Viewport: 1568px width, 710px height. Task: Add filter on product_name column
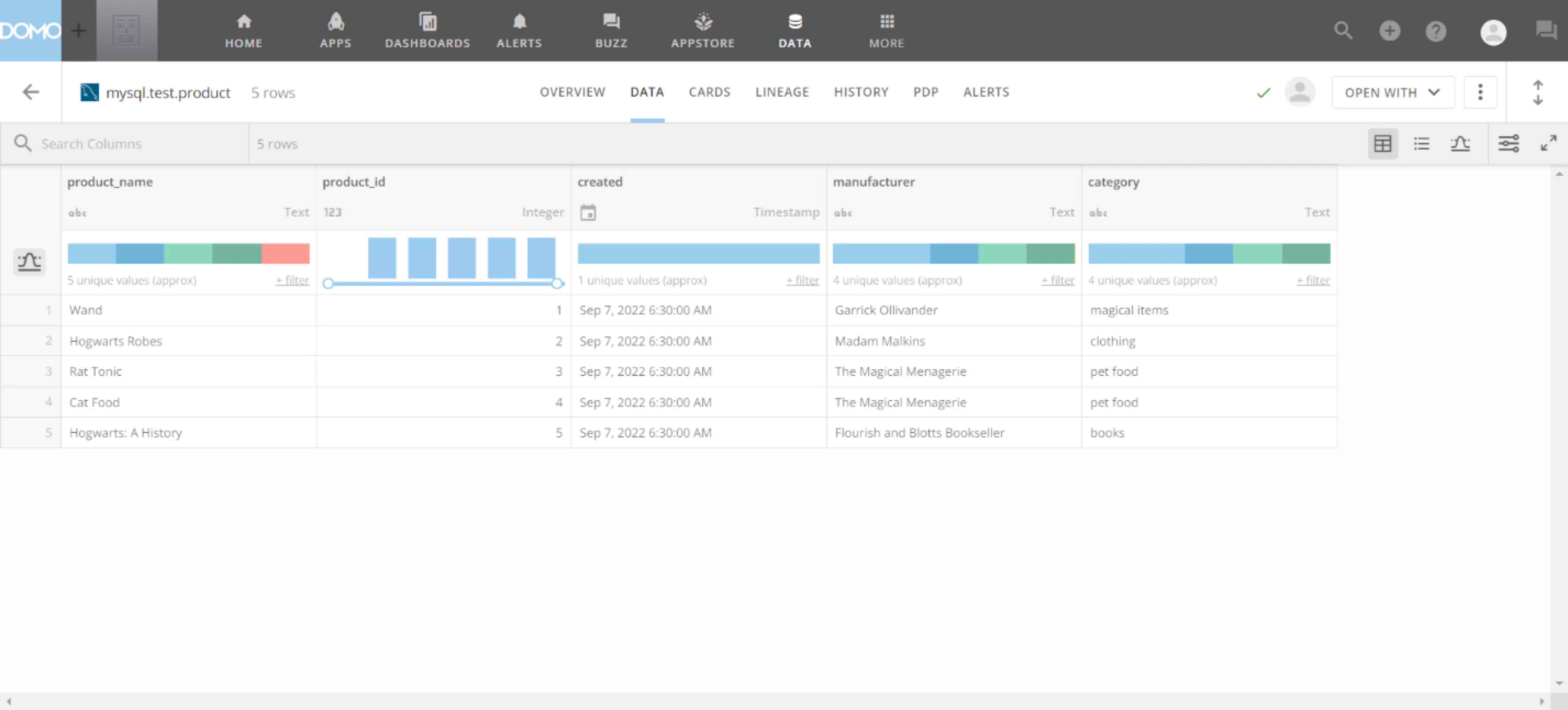click(292, 280)
